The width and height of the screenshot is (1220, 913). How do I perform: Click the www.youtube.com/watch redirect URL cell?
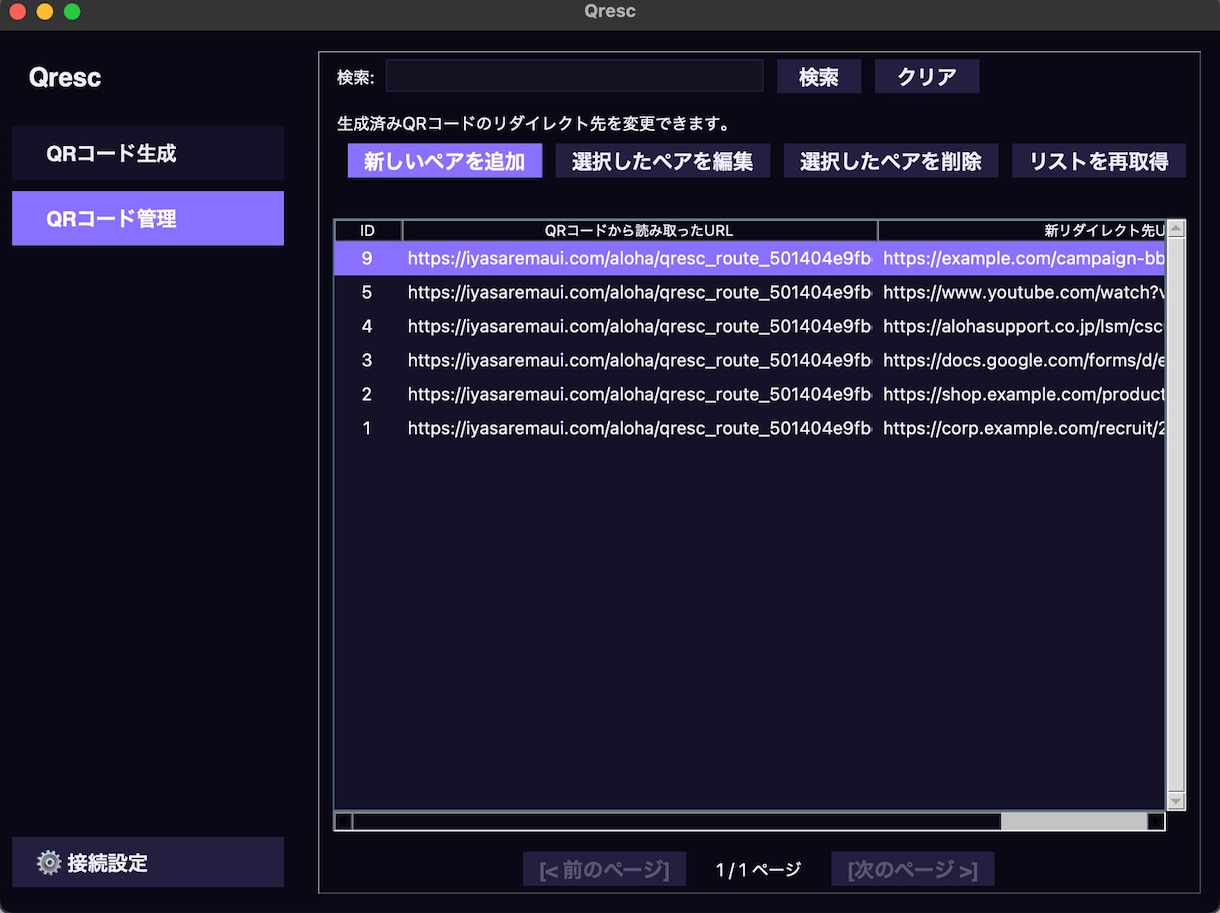click(x=1022, y=292)
